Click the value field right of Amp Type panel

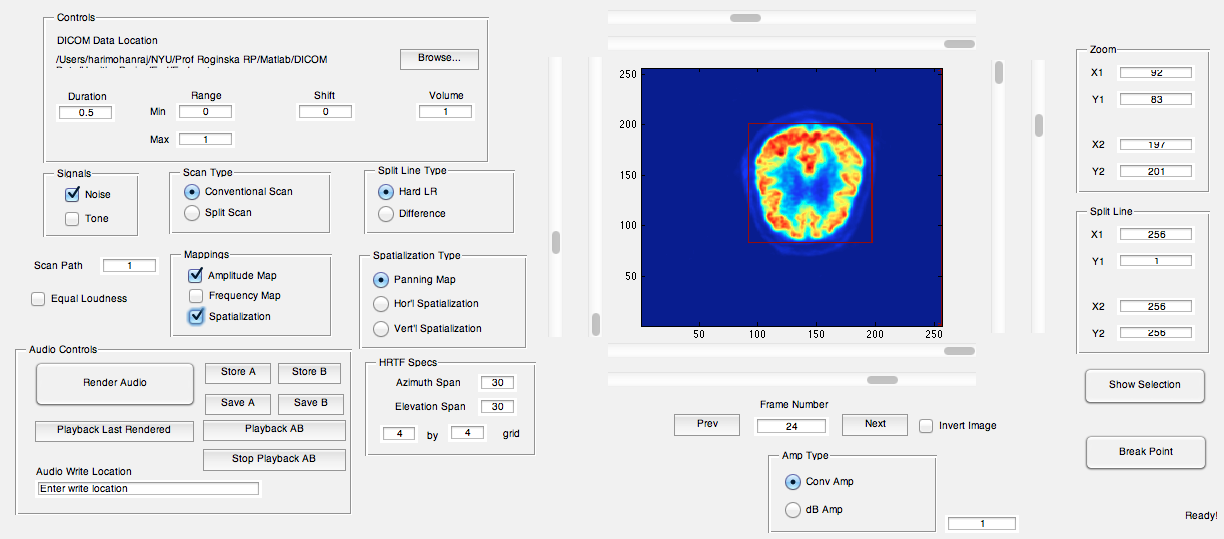(x=982, y=524)
